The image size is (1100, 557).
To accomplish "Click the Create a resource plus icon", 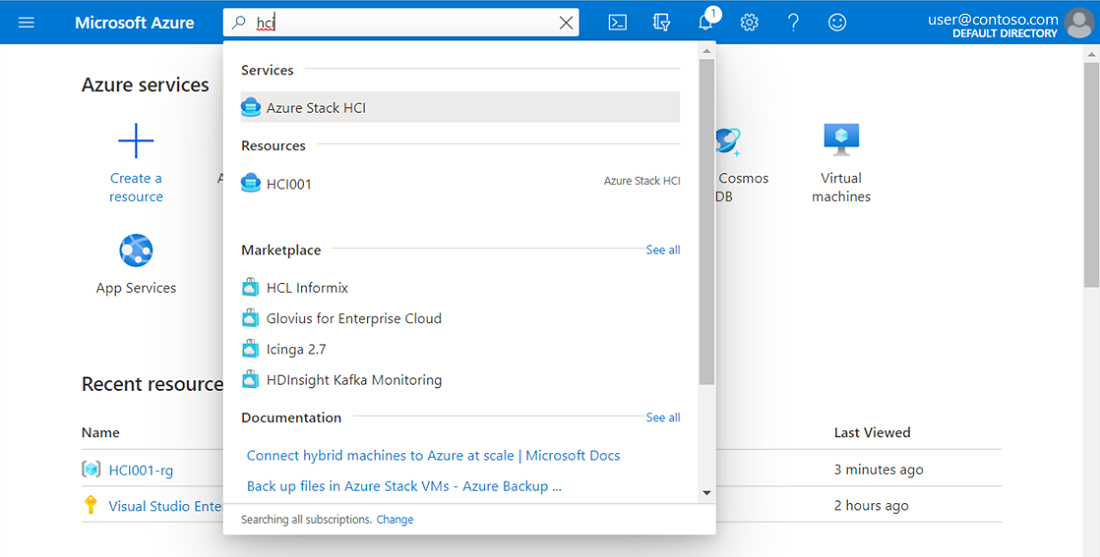I will pos(136,142).
